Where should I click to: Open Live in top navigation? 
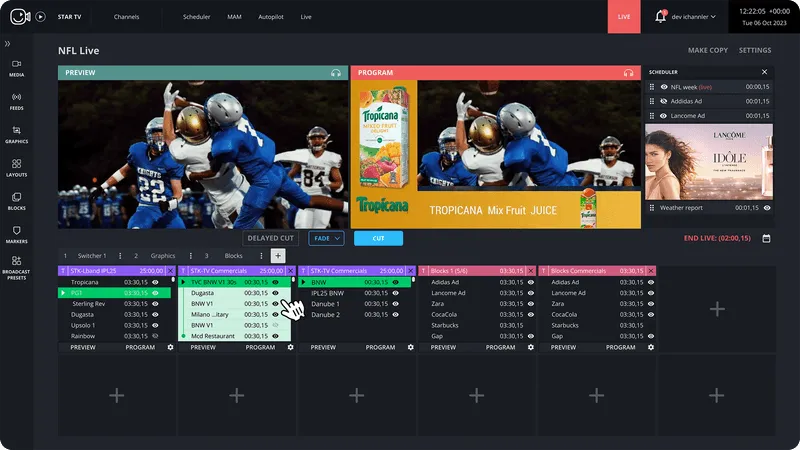pos(306,17)
